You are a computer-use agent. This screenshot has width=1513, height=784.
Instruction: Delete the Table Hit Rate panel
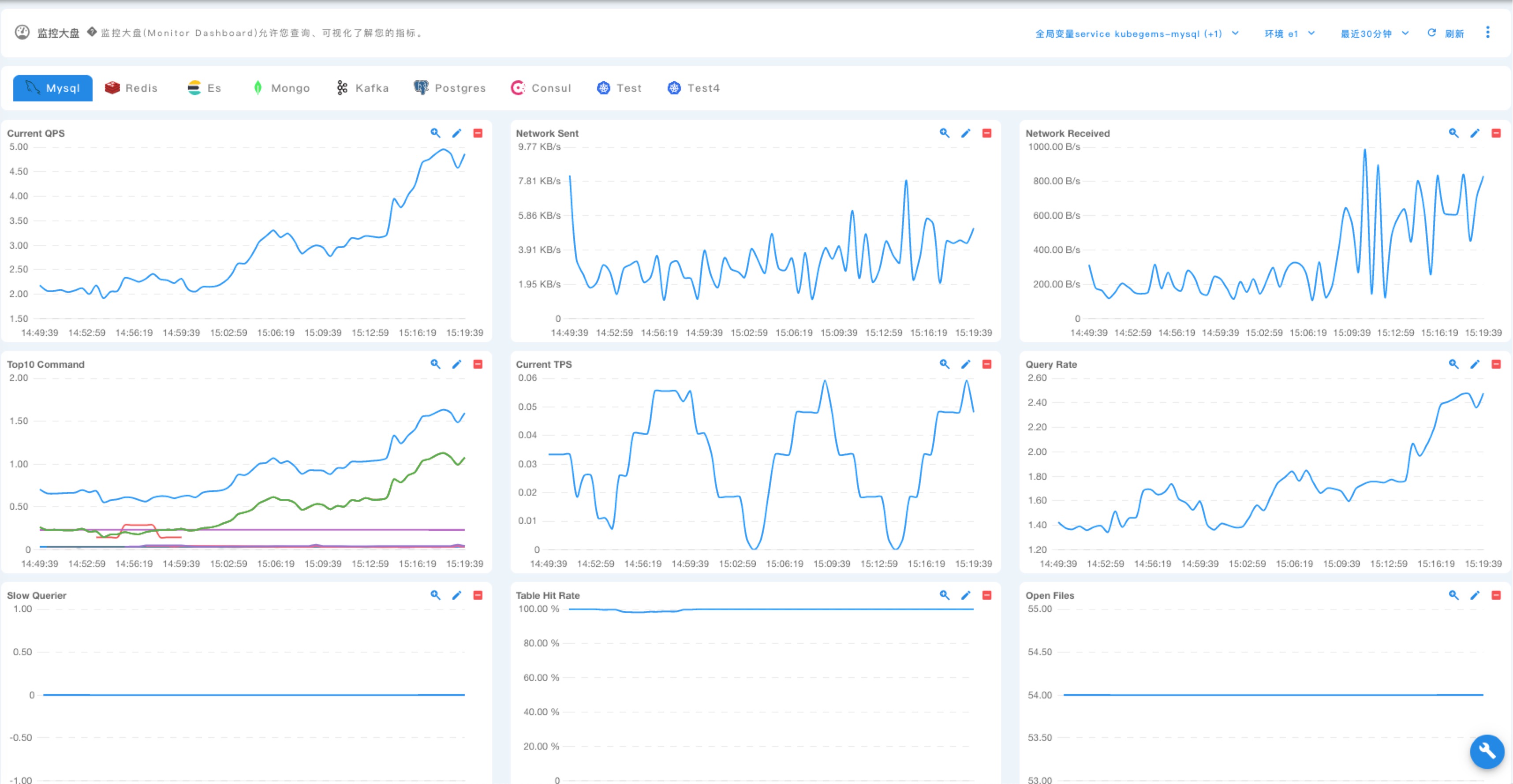[987, 594]
